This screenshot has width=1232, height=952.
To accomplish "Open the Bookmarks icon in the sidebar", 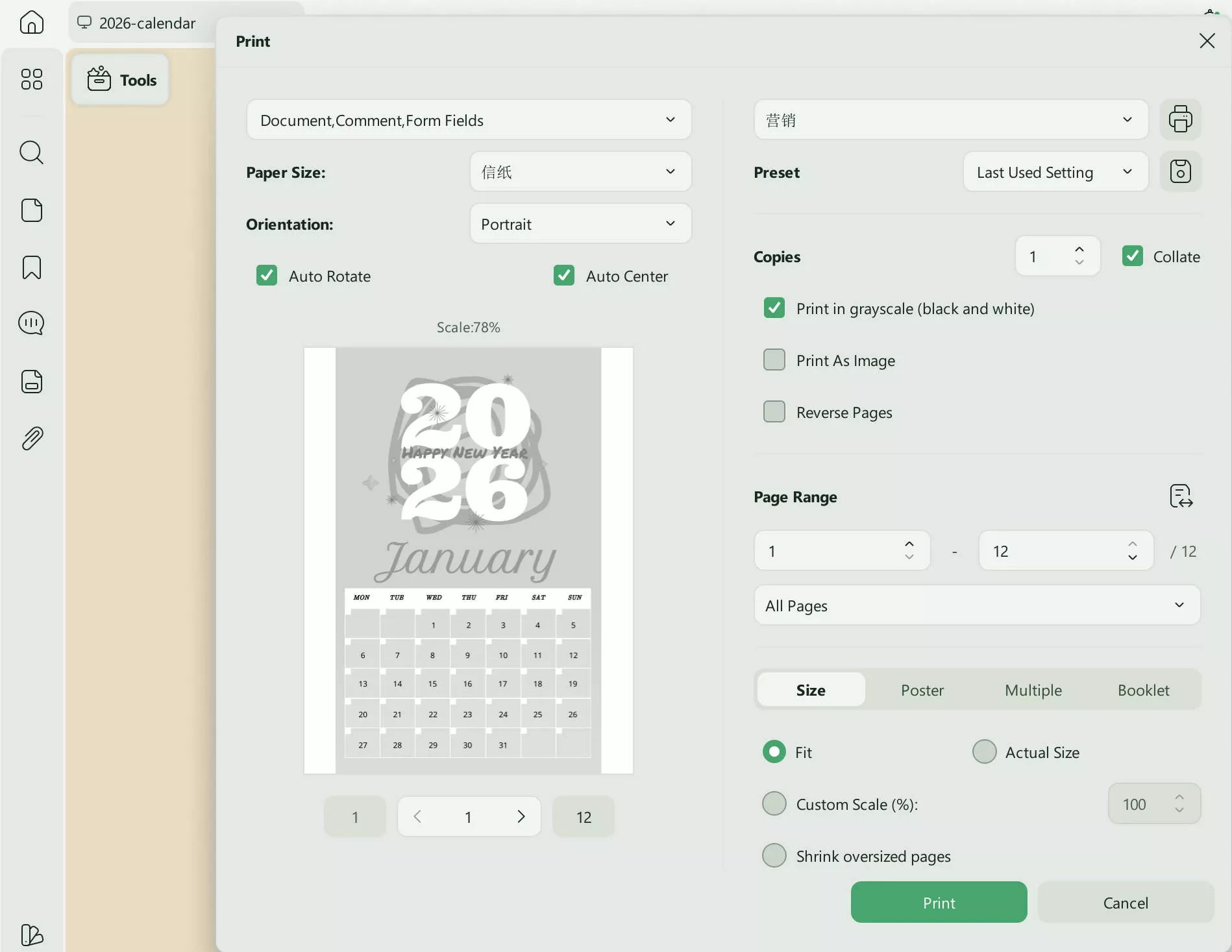I will click(x=31, y=267).
